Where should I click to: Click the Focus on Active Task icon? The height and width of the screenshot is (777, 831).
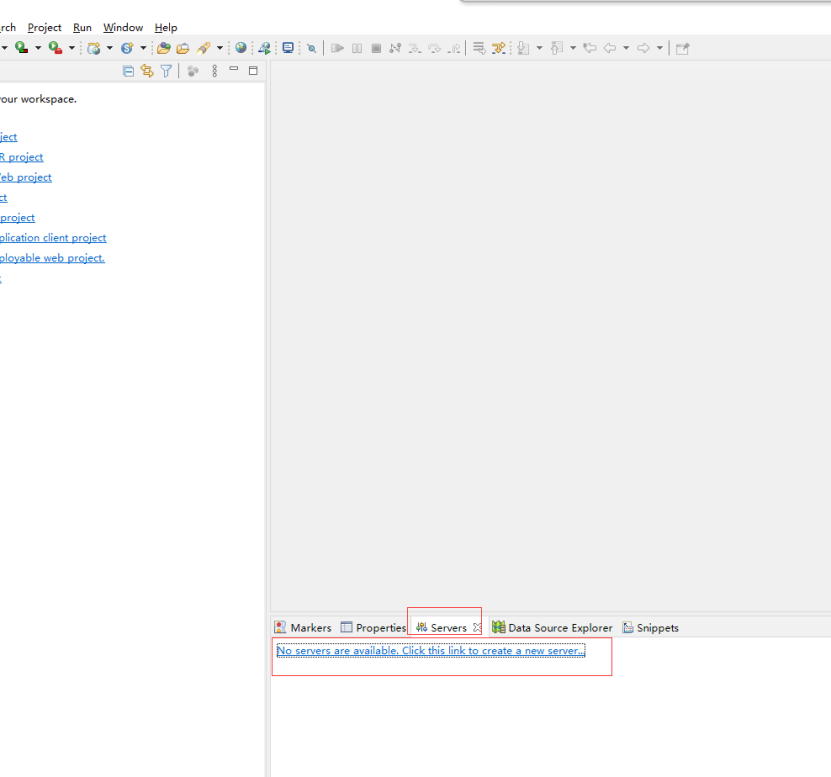coord(193,71)
